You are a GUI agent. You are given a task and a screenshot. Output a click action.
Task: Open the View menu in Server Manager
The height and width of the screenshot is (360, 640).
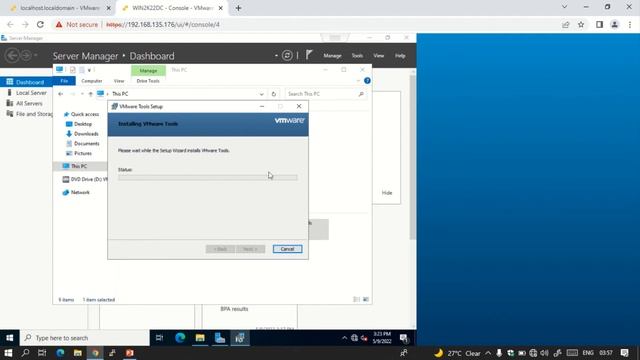click(x=378, y=56)
